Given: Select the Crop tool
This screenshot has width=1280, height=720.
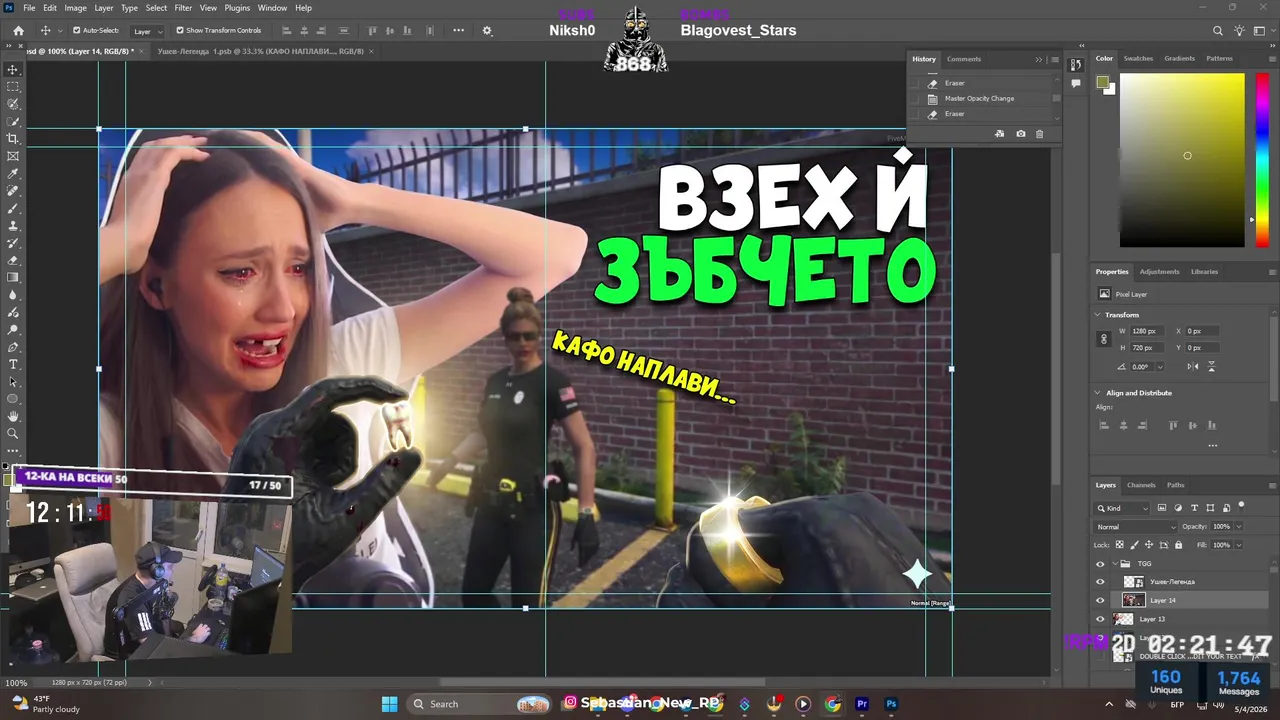Looking at the screenshot, I should pyautogui.click(x=13, y=139).
